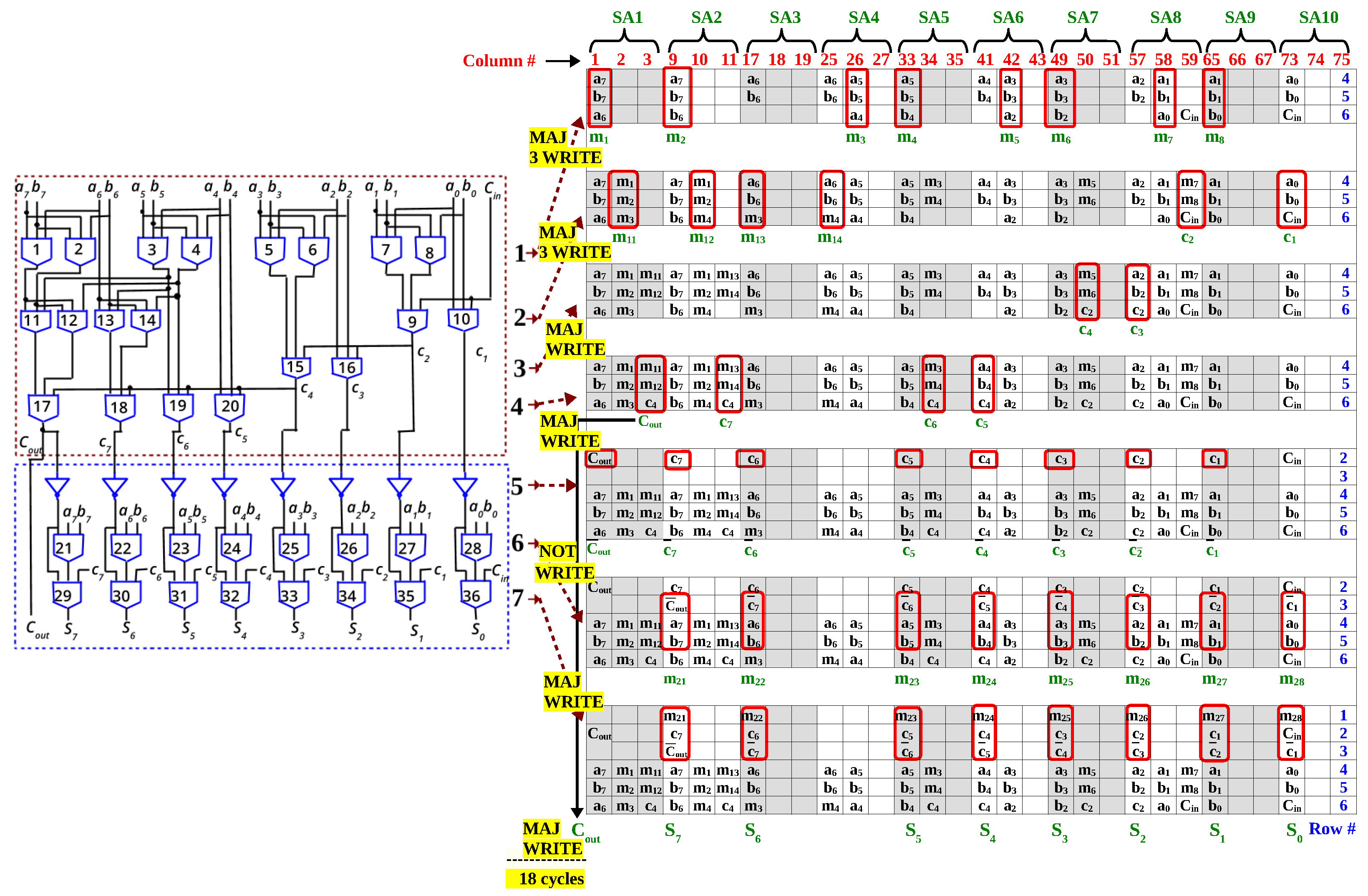The image size is (1368, 896).
Task: Toggle the highlighted Cout cell in row 2
Action: tap(600, 458)
